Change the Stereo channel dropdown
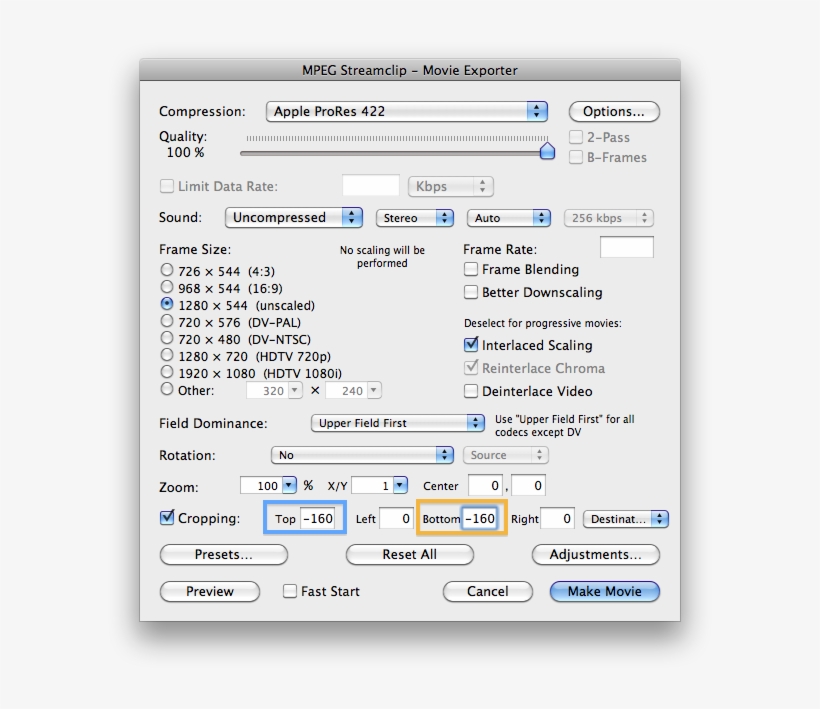 tap(414, 217)
